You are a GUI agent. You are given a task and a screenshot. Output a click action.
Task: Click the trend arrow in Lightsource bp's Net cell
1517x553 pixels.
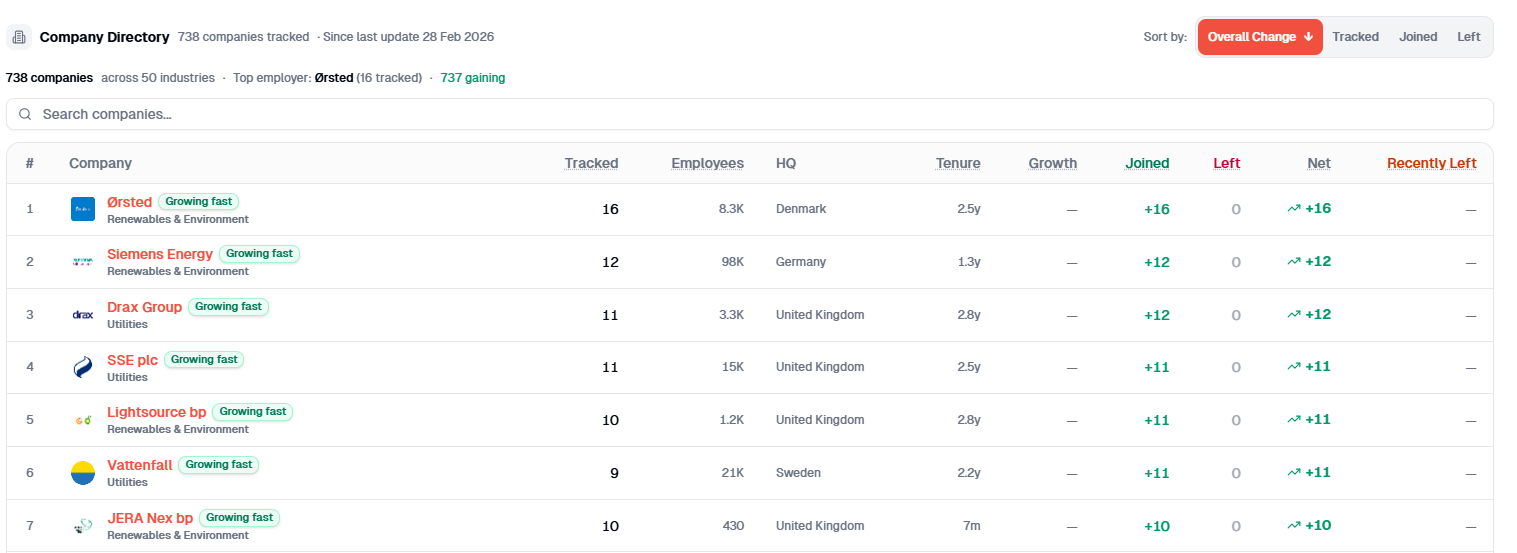click(x=1294, y=420)
